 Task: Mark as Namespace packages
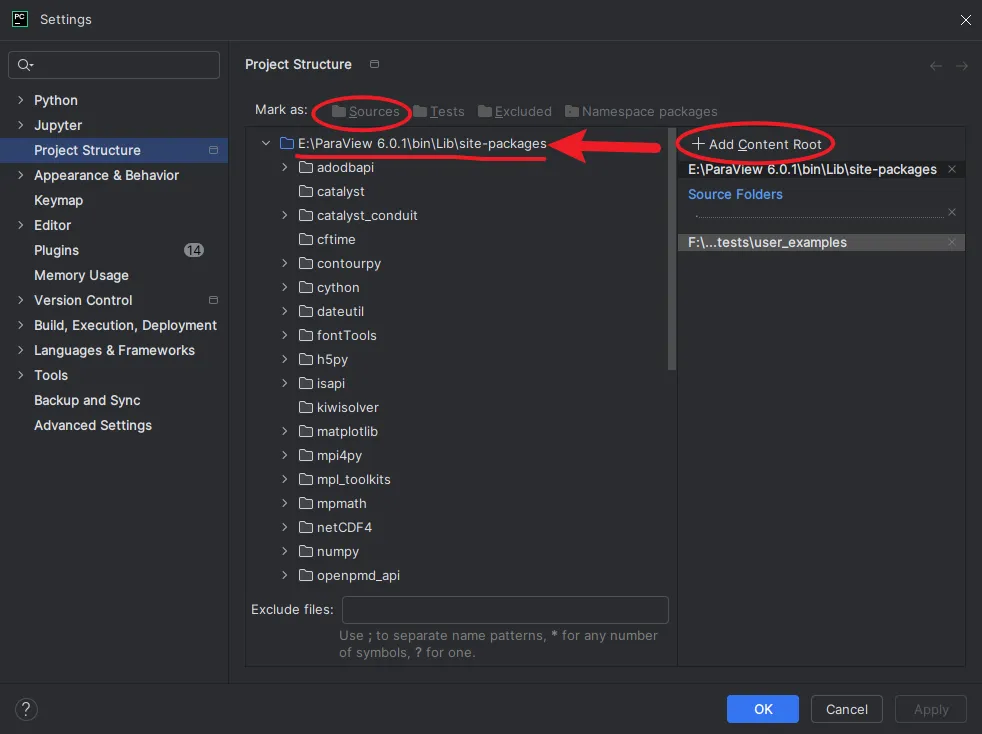click(640, 111)
